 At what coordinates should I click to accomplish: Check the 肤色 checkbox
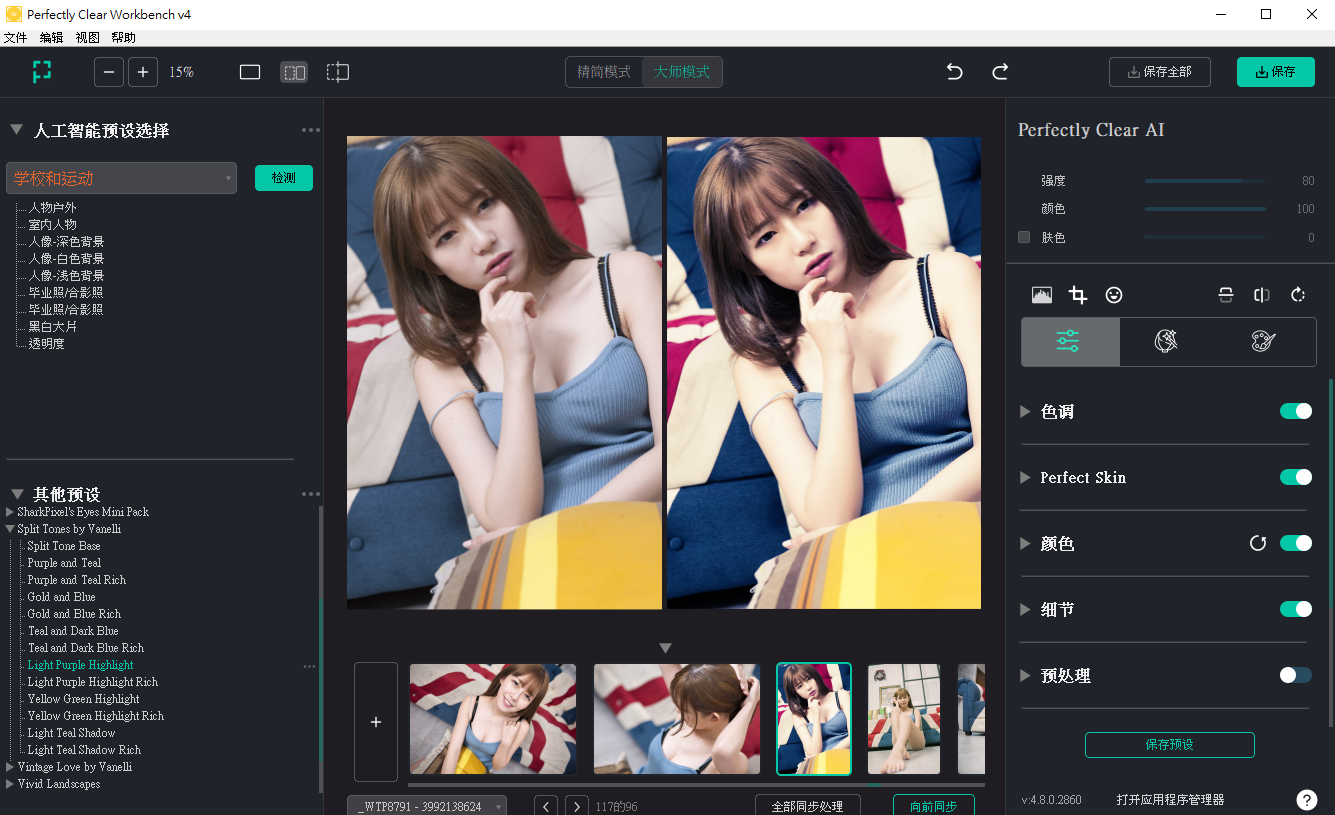[1024, 237]
